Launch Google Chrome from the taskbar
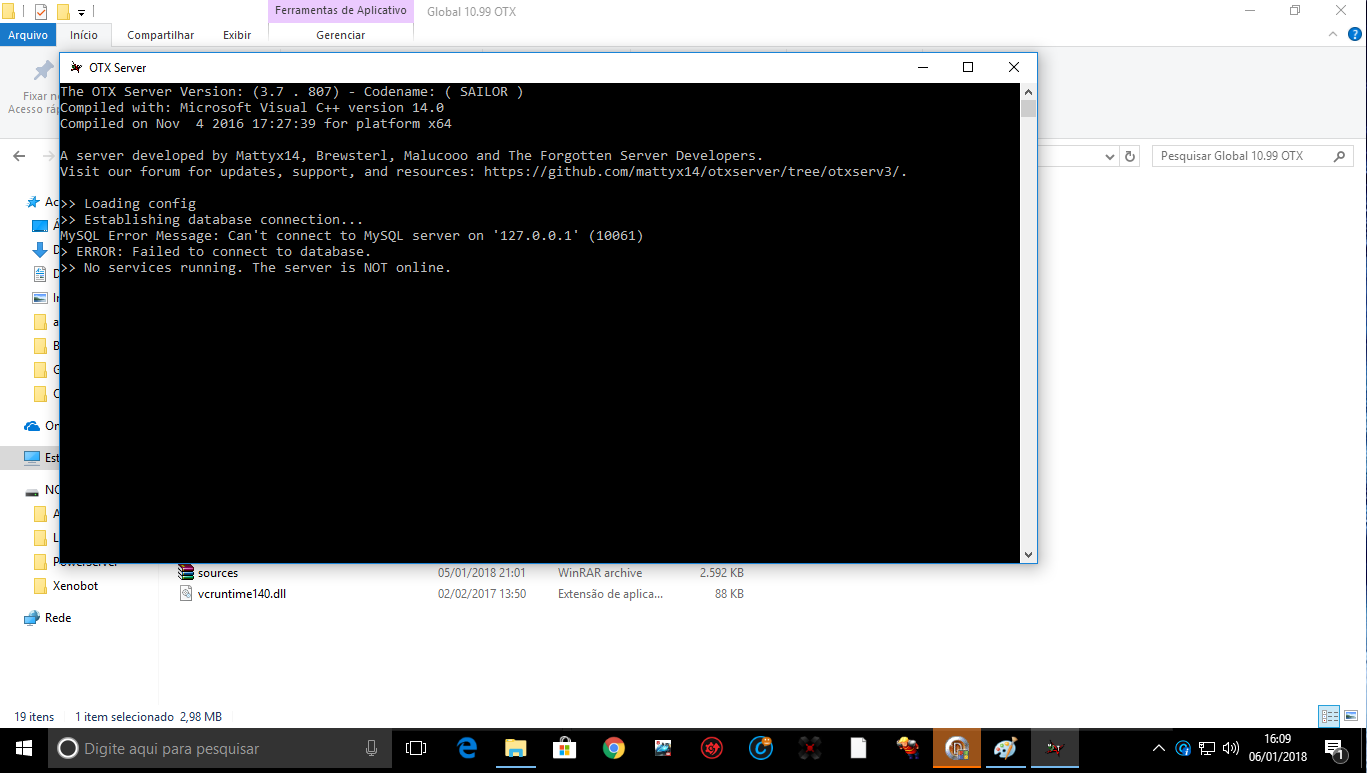The image size is (1367, 773). click(x=614, y=748)
